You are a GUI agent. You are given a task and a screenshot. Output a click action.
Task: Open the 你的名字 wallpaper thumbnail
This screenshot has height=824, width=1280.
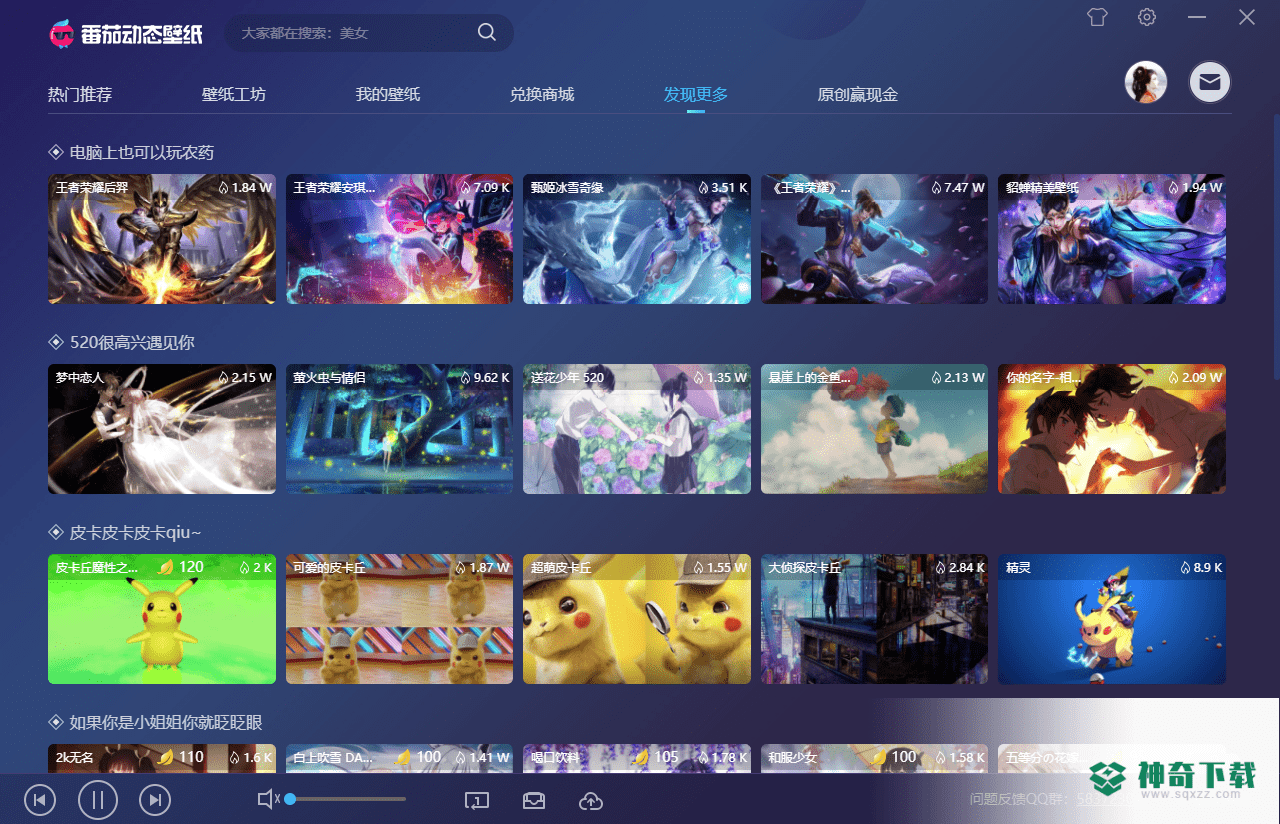[x=1112, y=429]
